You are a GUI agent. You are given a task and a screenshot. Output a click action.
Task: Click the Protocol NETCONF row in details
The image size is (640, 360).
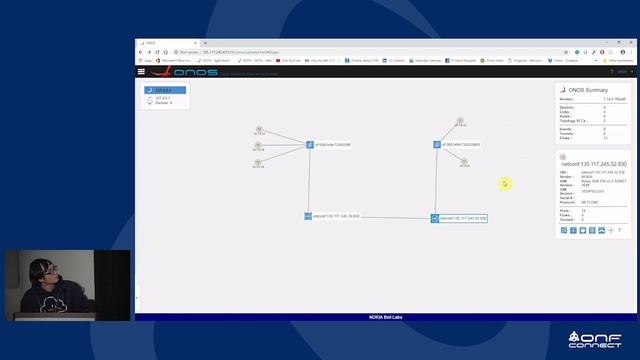tap(593, 202)
